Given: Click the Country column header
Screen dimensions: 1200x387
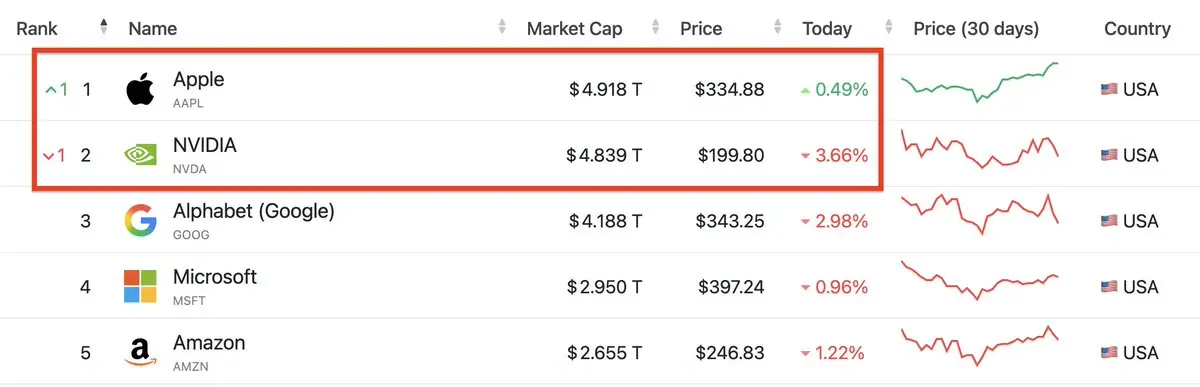Looking at the screenshot, I should [1137, 29].
